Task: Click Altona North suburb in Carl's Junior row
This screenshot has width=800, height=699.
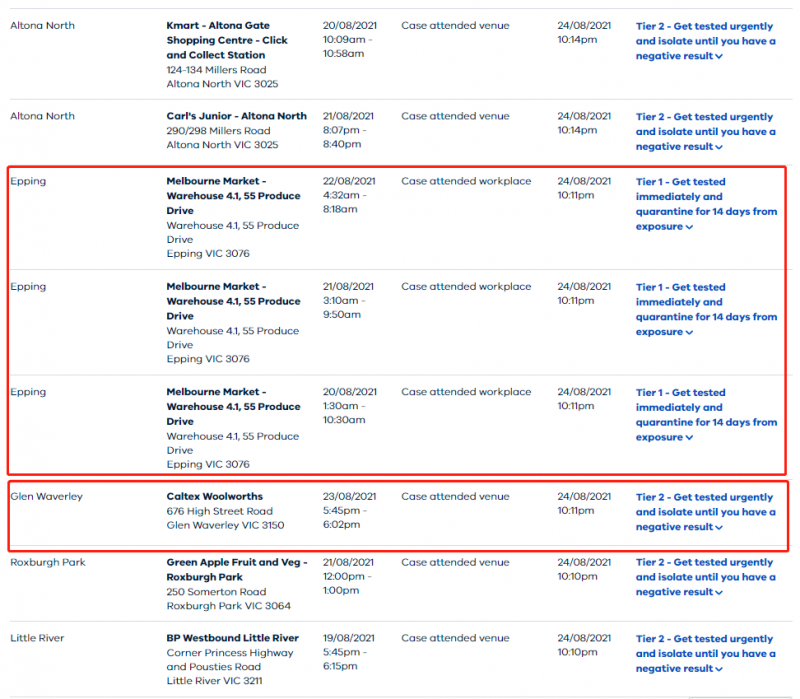Action: (x=42, y=116)
